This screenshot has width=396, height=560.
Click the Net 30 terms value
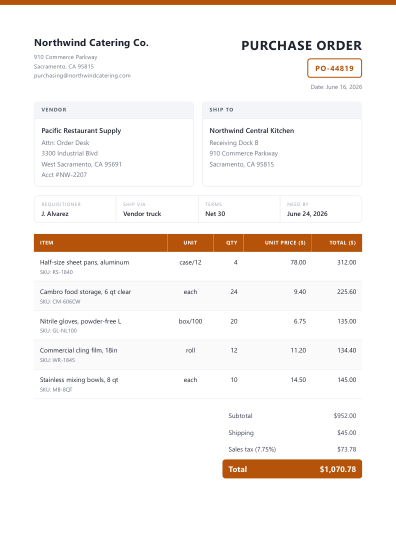point(215,214)
